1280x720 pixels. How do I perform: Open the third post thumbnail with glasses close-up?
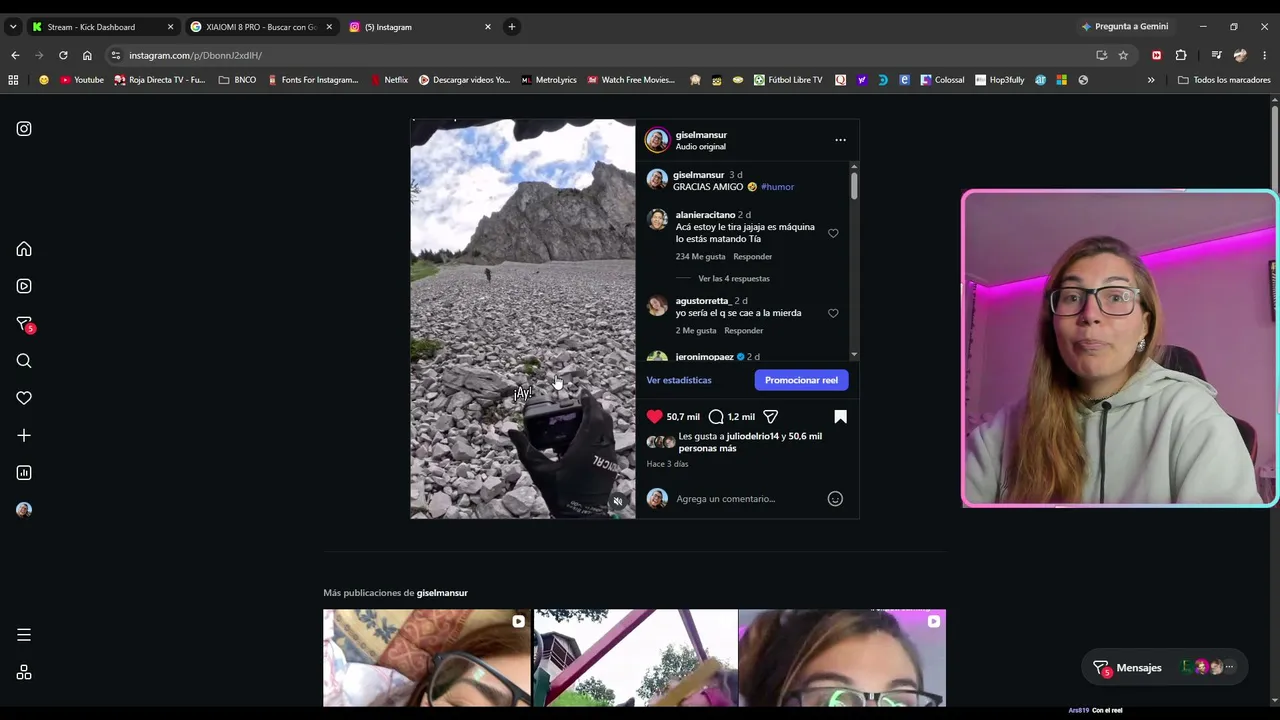[842, 658]
